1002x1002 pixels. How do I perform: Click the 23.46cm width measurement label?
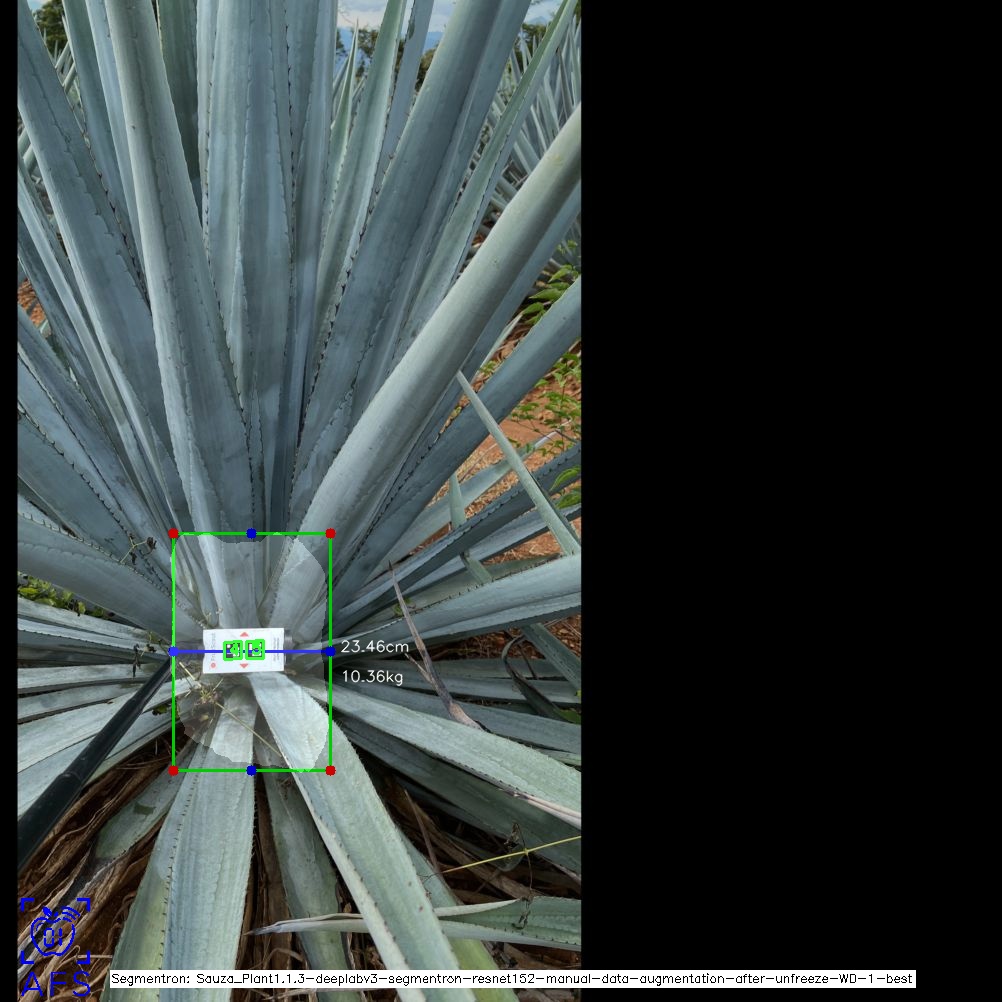374,647
